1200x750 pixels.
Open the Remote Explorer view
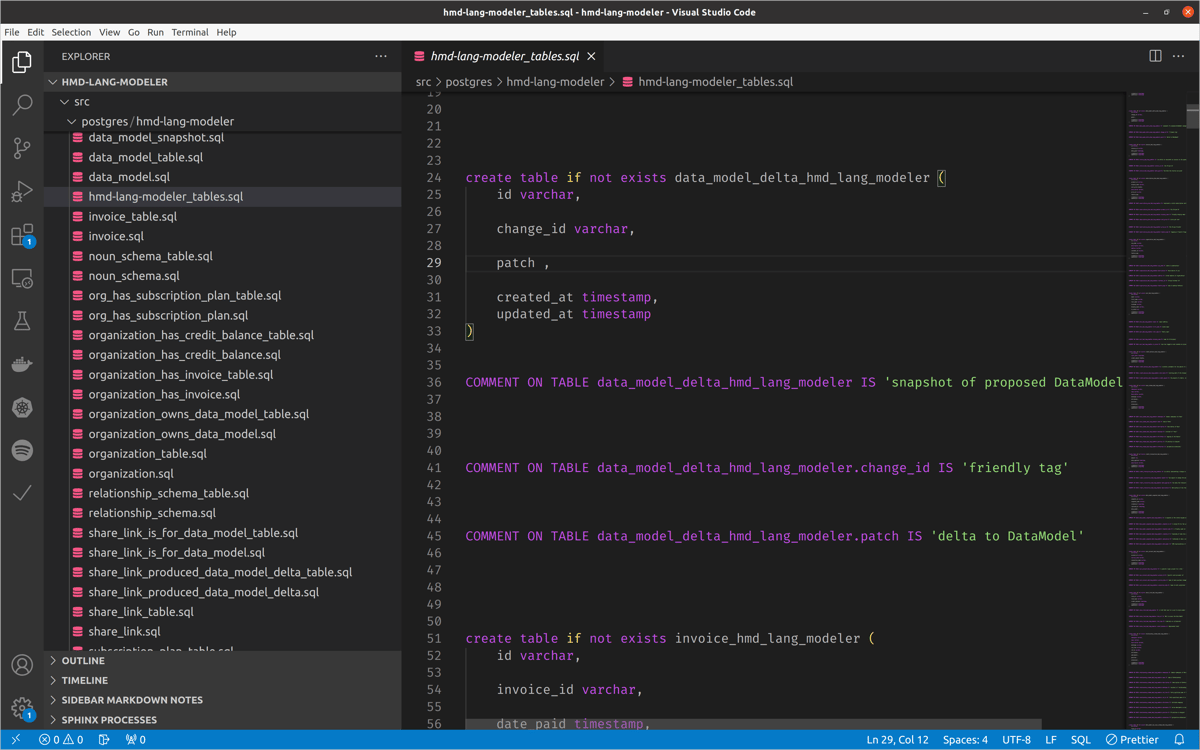click(x=22, y=278)
